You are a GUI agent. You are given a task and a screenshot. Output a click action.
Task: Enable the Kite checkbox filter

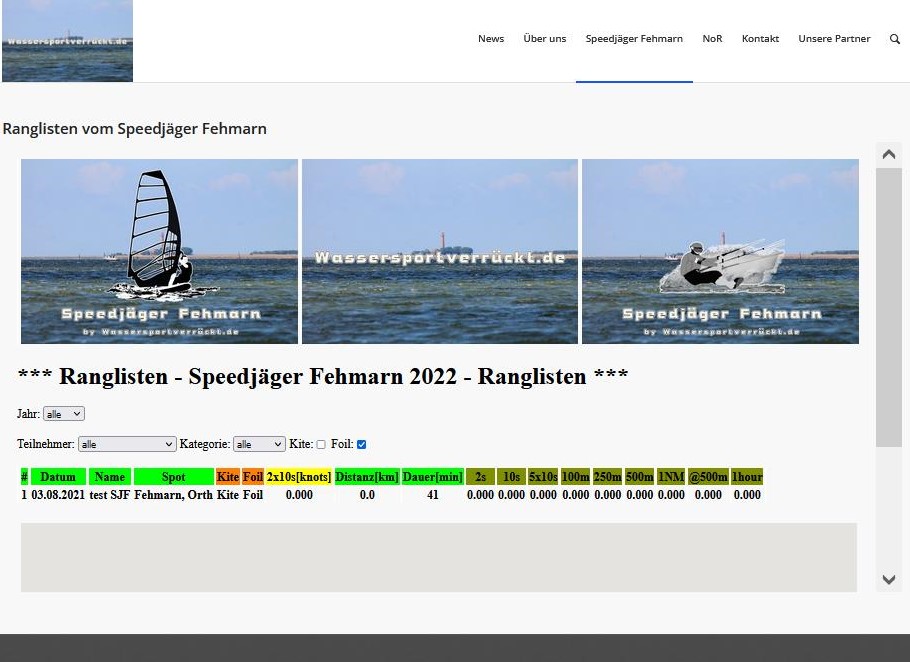click(x=321, y=445)
